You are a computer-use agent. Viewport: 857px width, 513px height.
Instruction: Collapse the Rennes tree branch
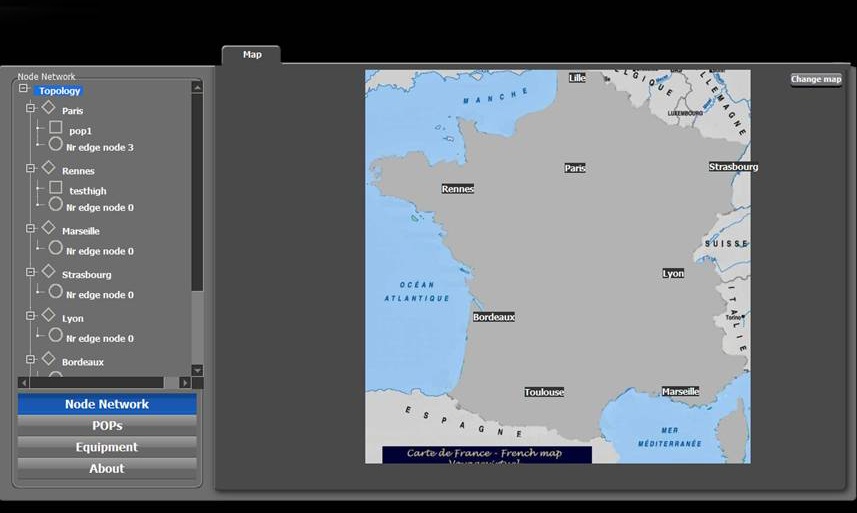click(x=31, y=168)
